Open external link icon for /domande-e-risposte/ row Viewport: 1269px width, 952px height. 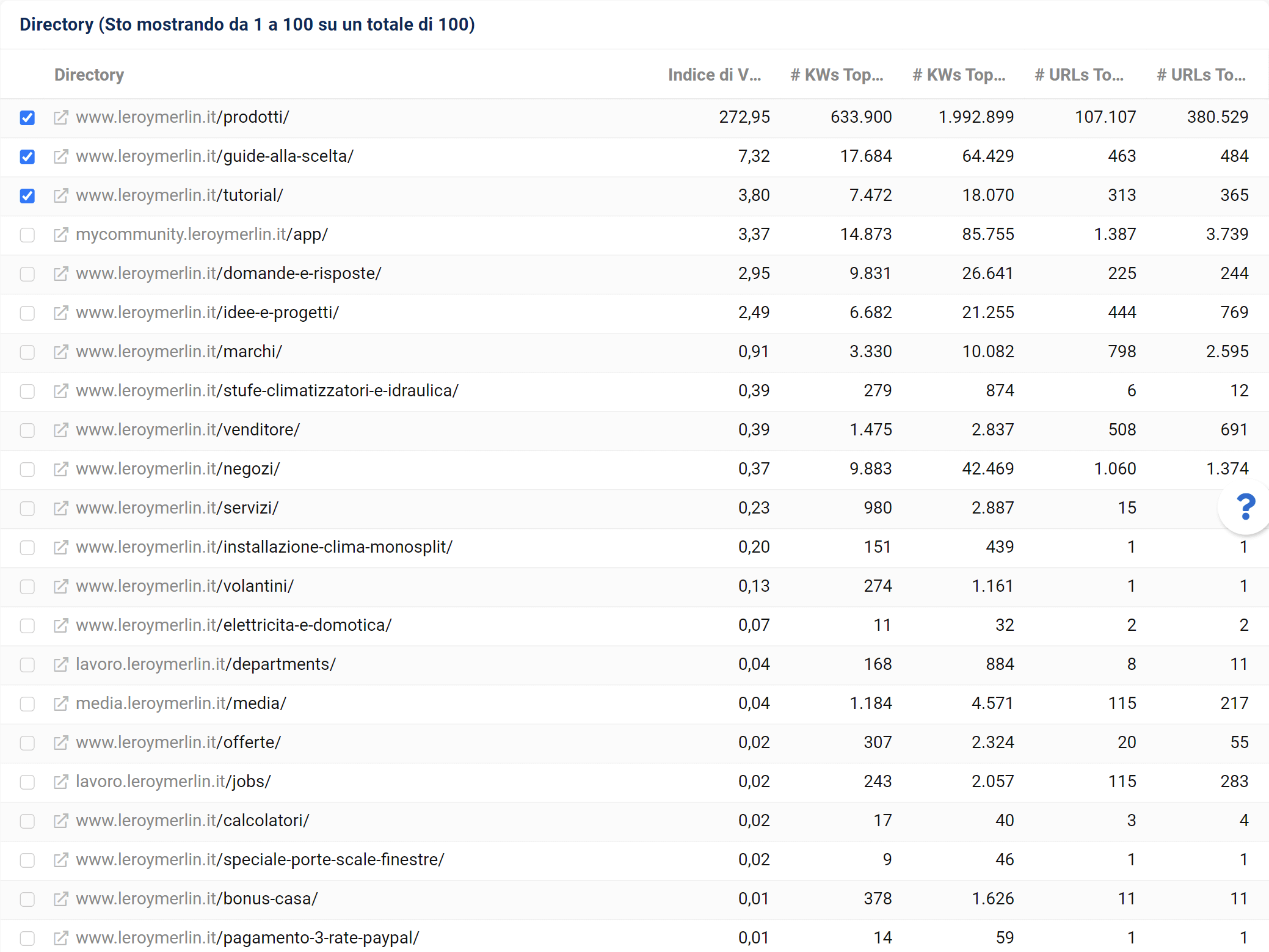tap(60, 274)
